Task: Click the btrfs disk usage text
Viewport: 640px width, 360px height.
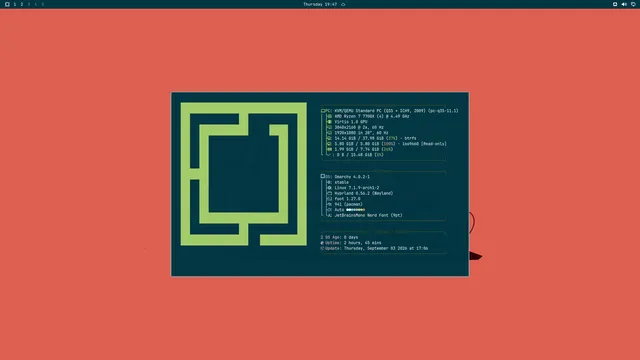Action: 376,138
